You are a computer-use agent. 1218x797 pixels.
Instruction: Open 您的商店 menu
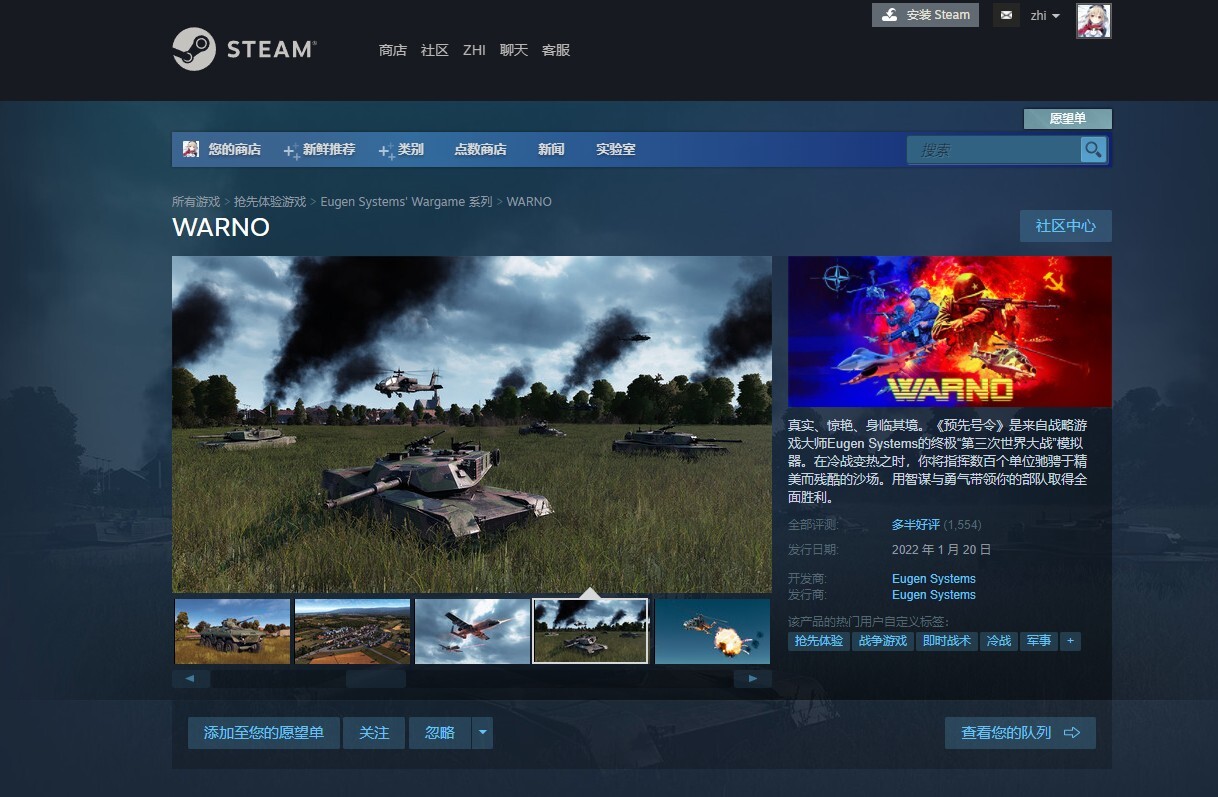coord(234,150)
